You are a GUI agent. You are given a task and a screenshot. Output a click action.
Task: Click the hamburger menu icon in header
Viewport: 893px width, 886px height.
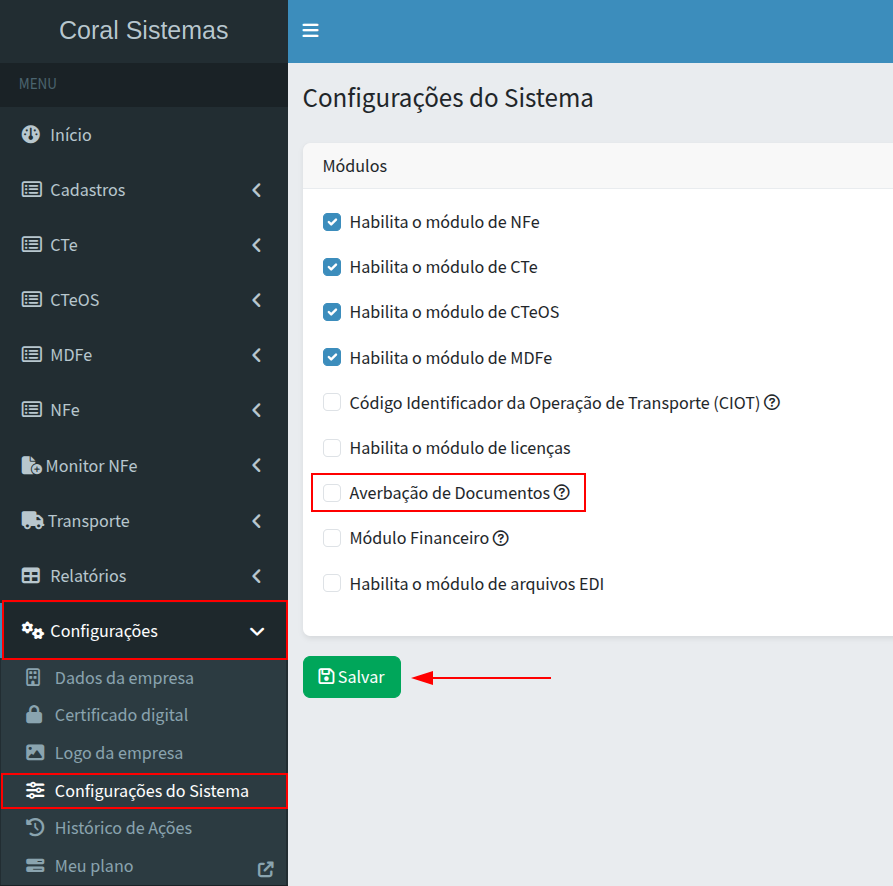(x=311, y=31)
